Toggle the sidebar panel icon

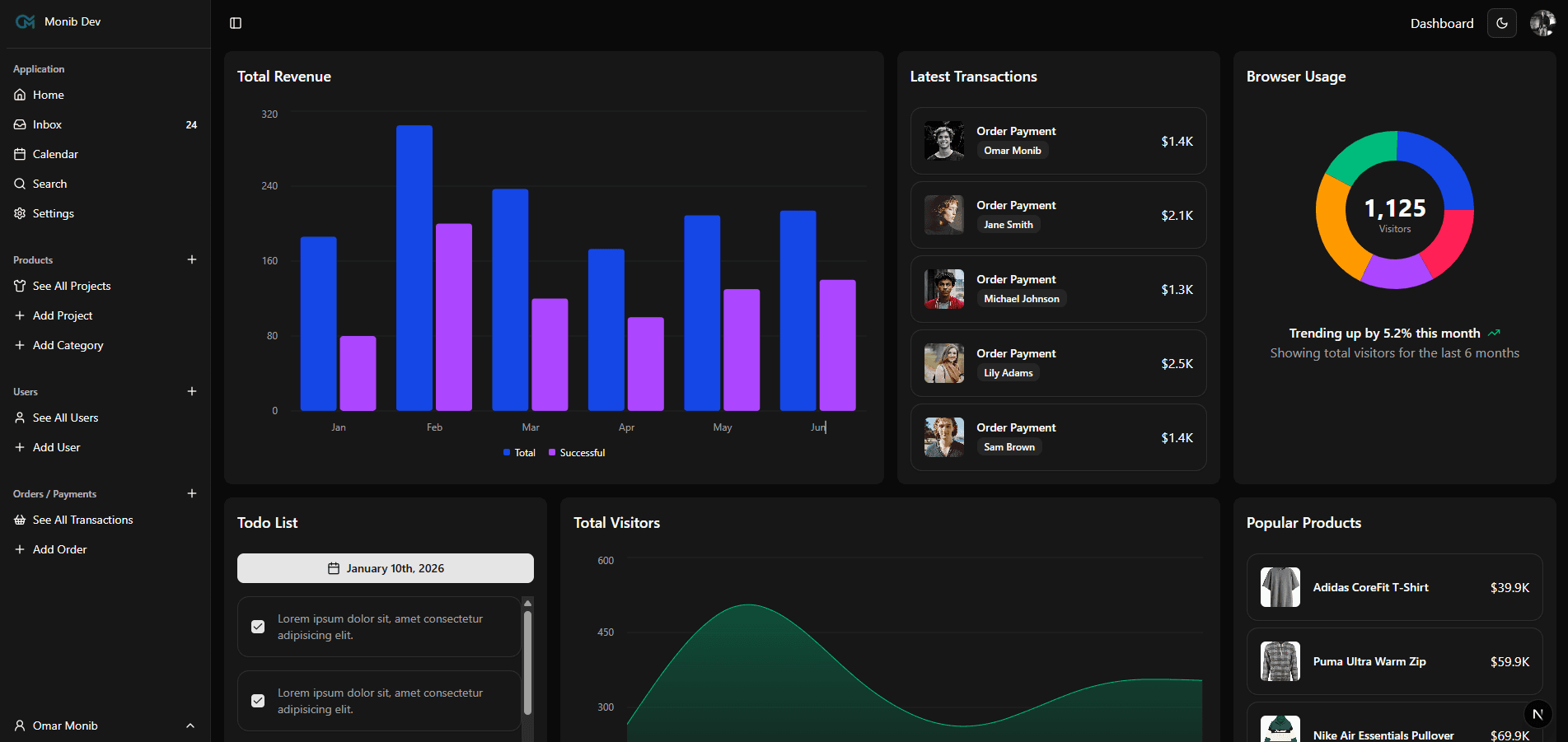[x=236, y=23]
